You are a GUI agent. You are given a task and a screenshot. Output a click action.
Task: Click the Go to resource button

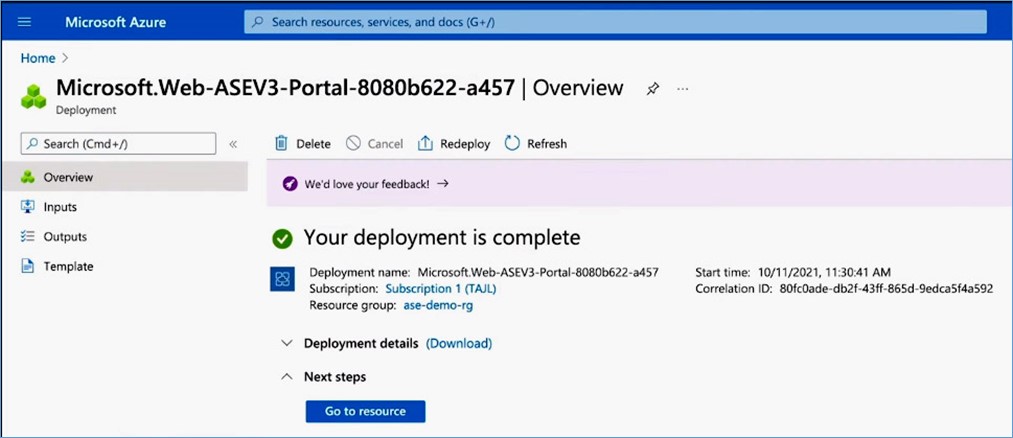click(x=366, y=412)
